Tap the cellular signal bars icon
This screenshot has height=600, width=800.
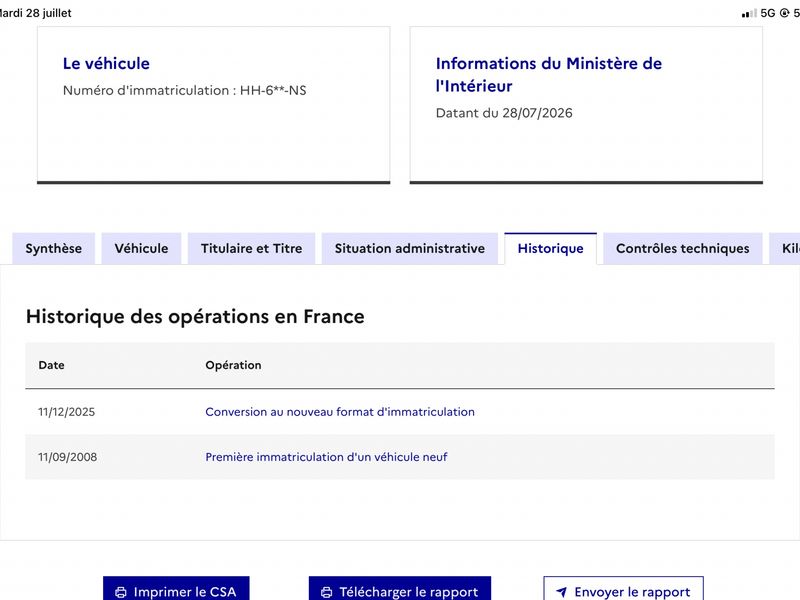pos(749,13)
